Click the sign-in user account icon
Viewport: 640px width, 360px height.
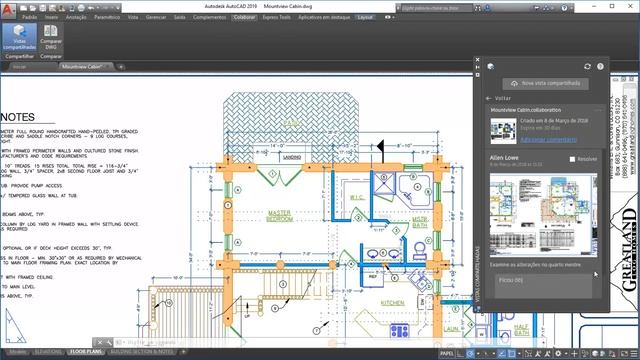pyautogui.click(x=488, y=8)
